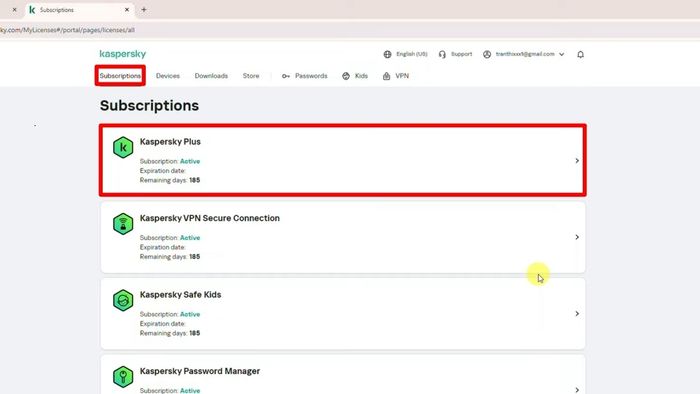Open the Kaspersky VPN Secure Connection title
The image size is (700, 394).
[x=210, y=218]
